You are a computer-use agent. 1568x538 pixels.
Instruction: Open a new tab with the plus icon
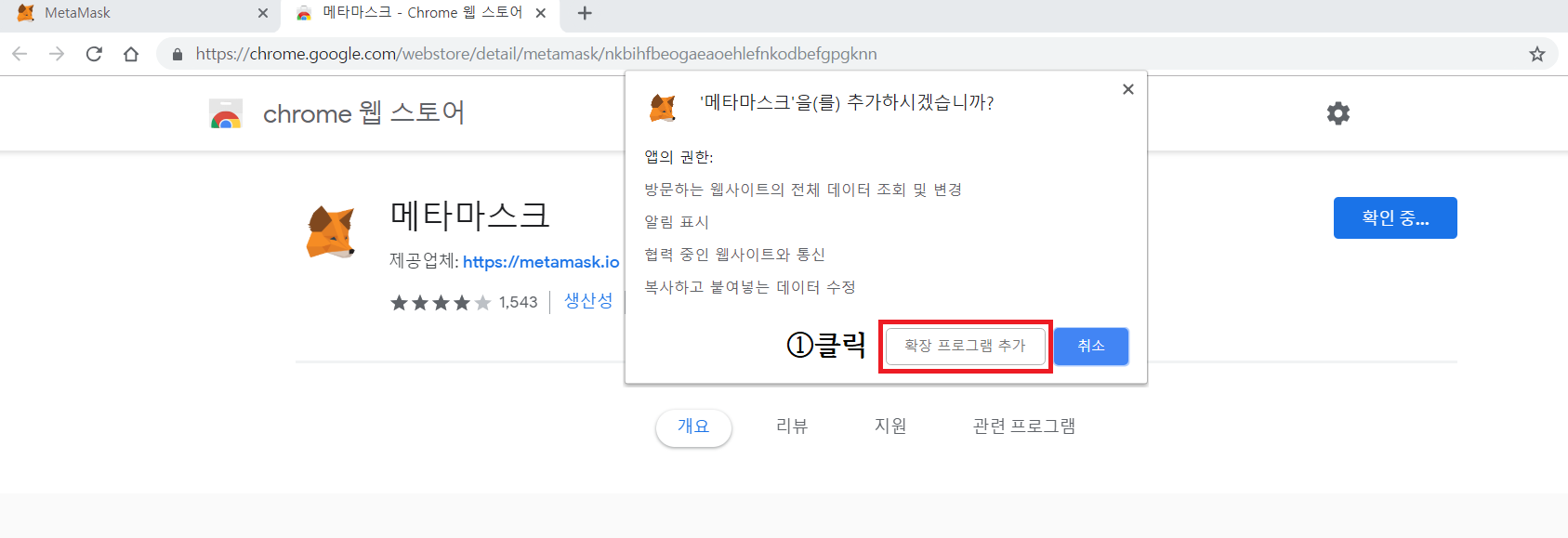point(585,13)
